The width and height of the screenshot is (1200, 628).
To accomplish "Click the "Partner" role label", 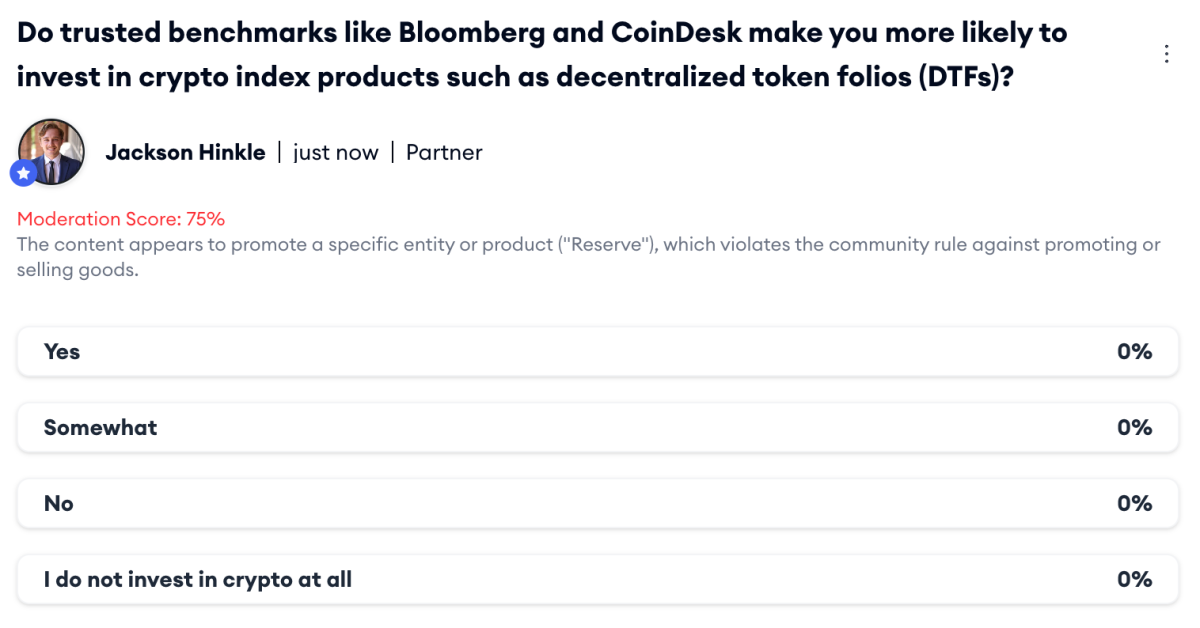I will [x=444, y=152].
